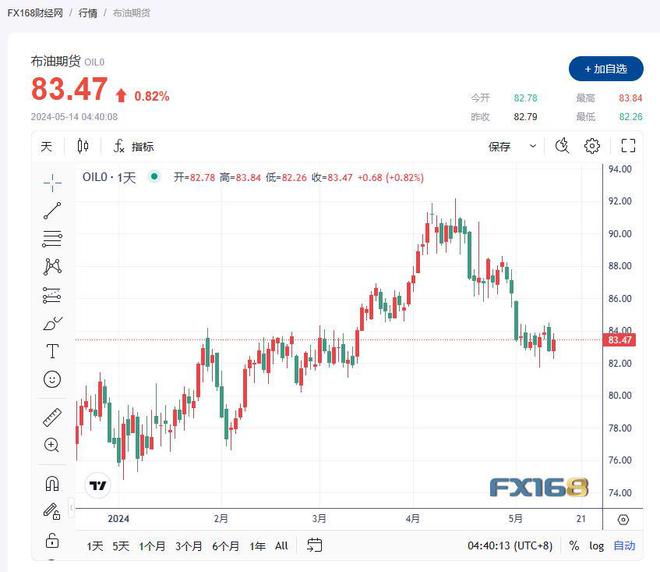
Task: Open candlestick chart style selector
Action: pyautogui.click(x=83, y=146)
